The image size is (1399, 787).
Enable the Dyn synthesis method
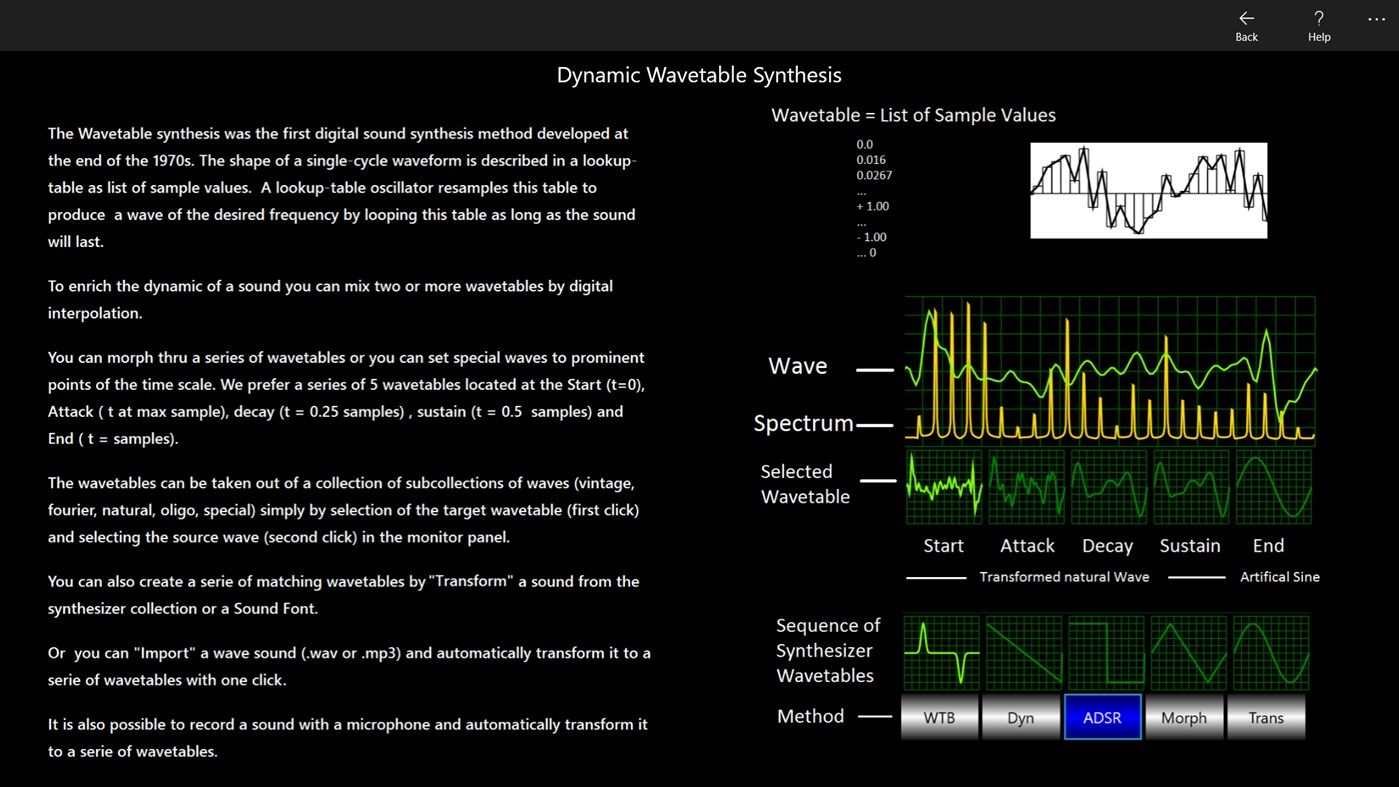tap(1021, 717)
